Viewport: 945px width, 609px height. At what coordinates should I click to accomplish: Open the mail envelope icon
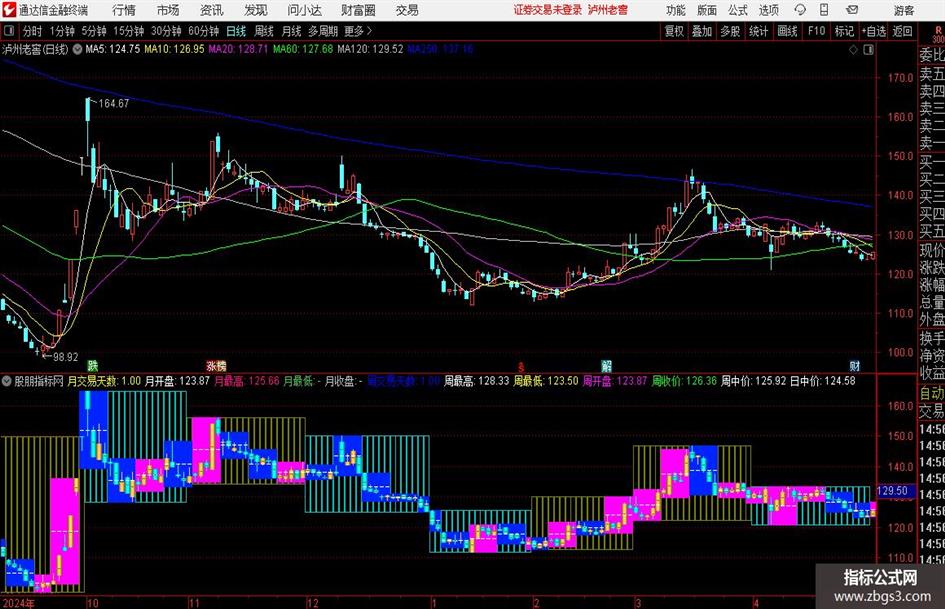(852, 10)
